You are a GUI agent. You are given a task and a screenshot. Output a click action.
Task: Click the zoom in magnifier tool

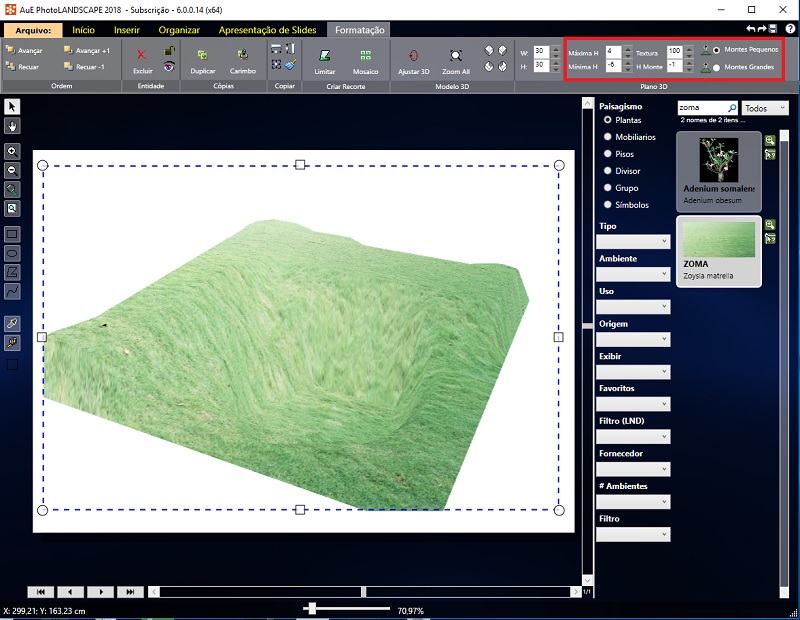pyautogui.click(x=12, y=151)
